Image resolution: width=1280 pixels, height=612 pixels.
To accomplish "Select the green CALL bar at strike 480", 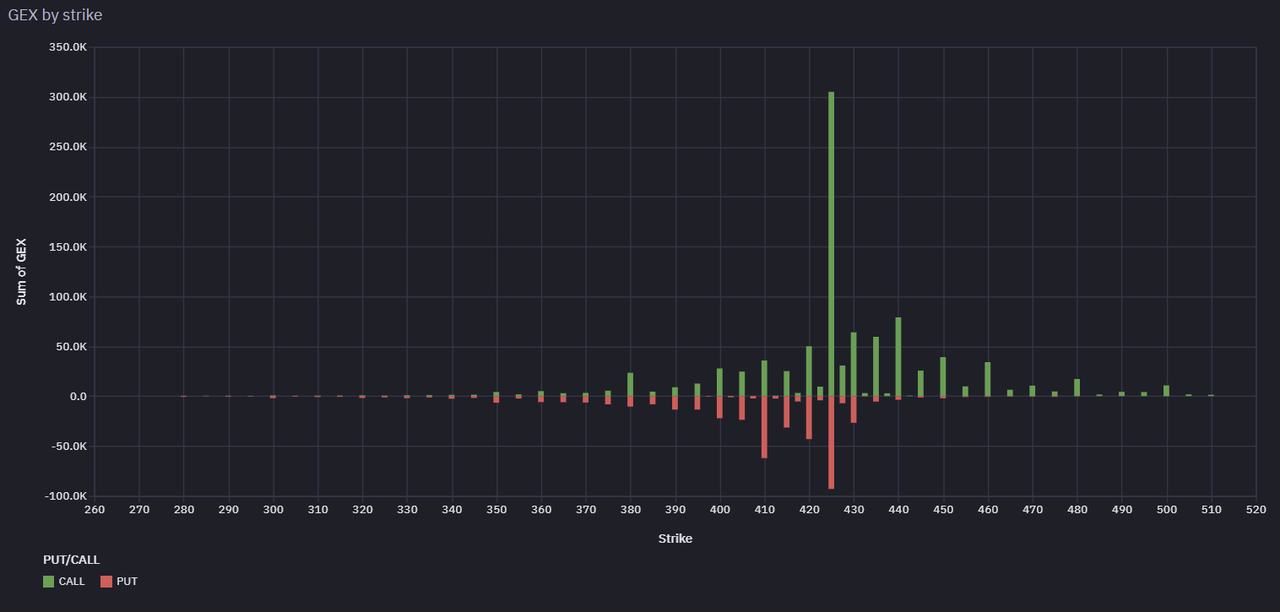I will click(1077, 388).
